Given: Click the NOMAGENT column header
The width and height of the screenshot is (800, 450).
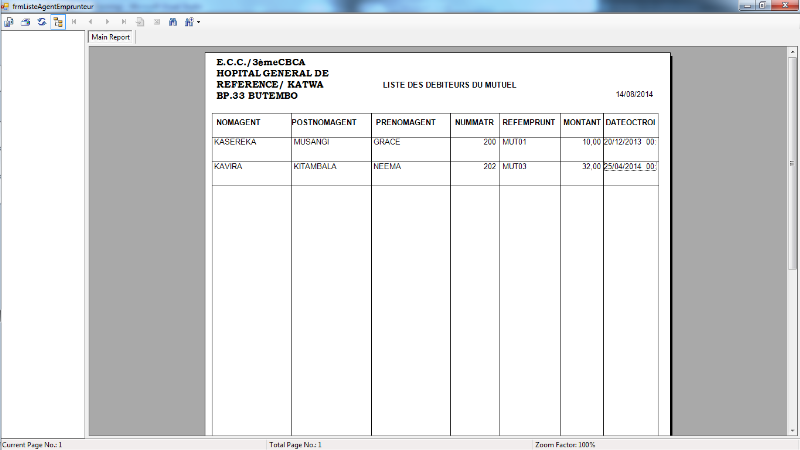Looking at the screenshot, I should 238,122.
